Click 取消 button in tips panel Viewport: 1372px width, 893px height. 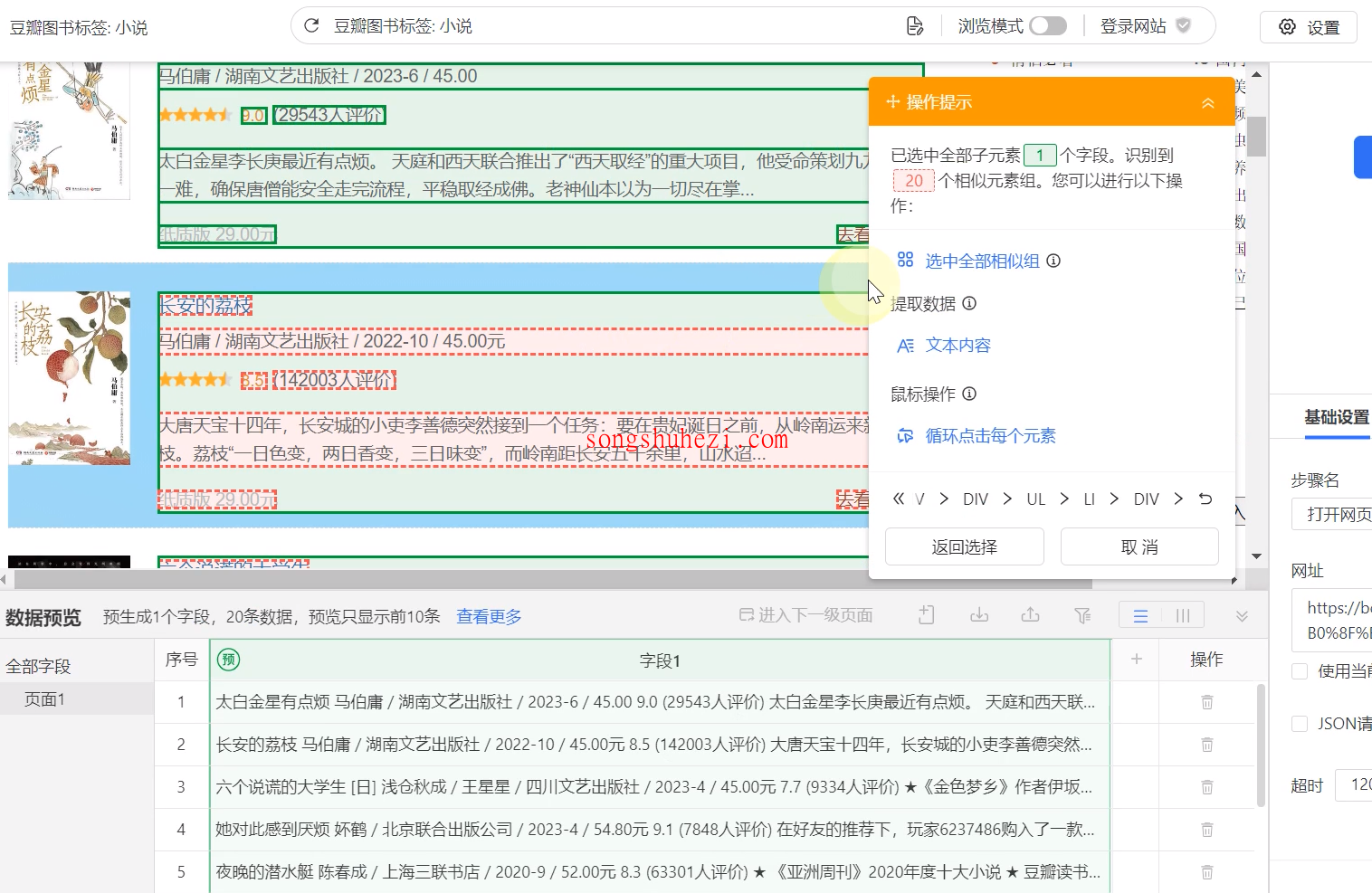[x=1139, y=546]
